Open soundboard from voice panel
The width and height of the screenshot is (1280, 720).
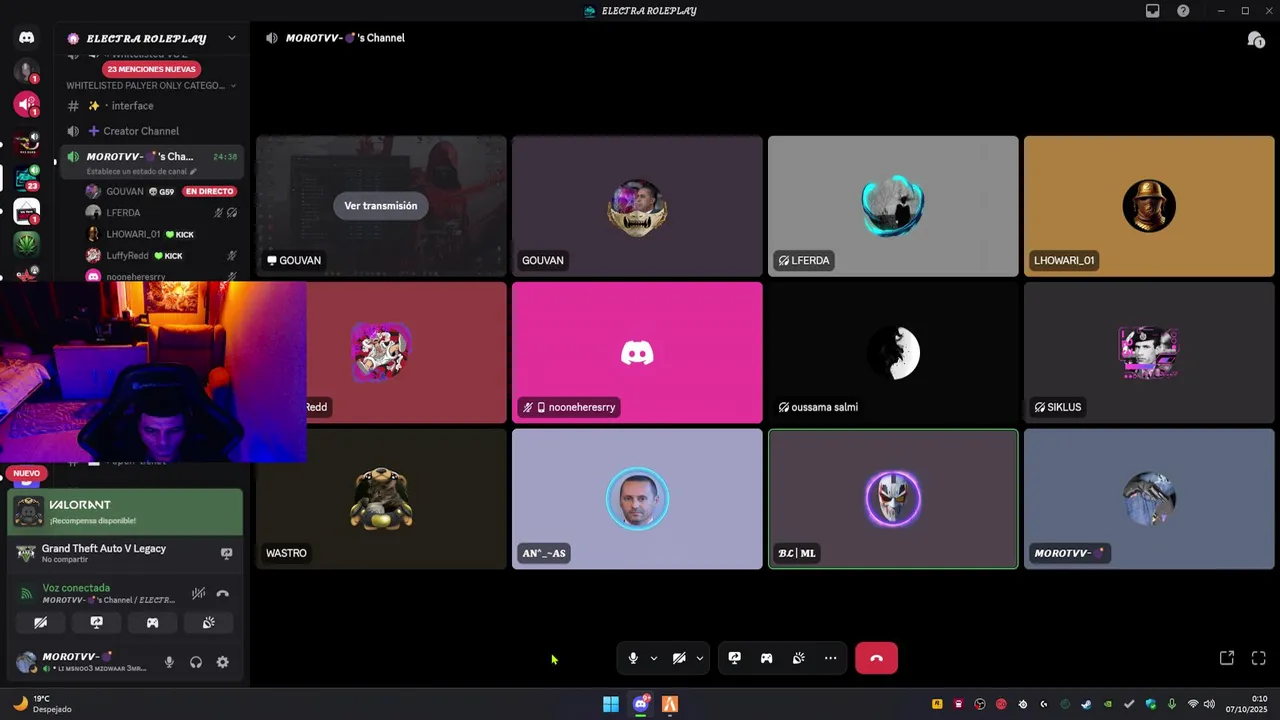[208, 622]
